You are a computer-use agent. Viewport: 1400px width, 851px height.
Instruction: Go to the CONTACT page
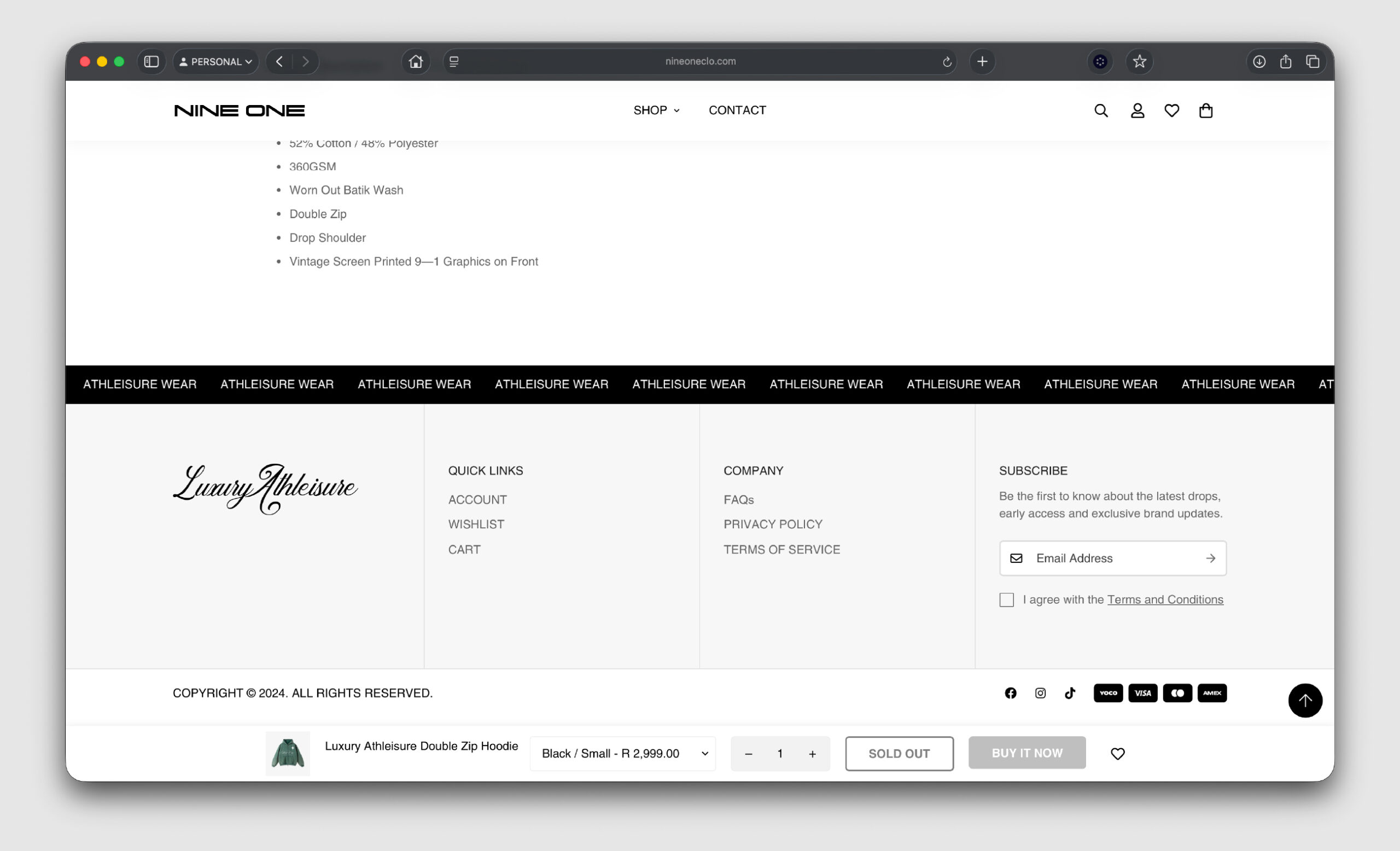[x=737, y=110]
